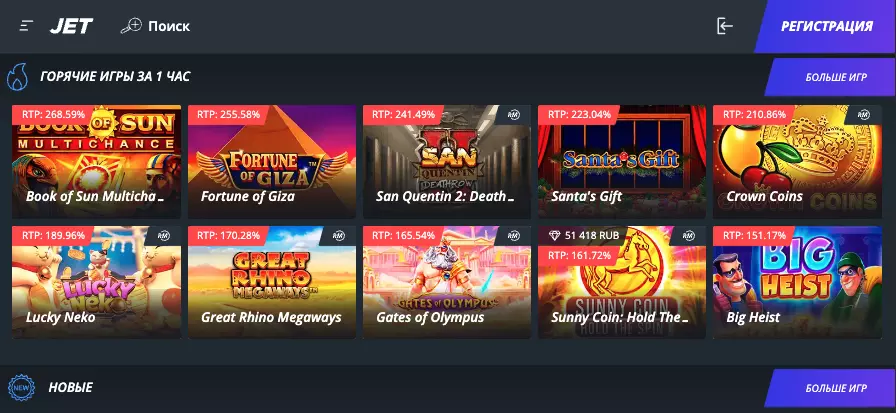Click the flame icon beside hot games

coord(17,77)
